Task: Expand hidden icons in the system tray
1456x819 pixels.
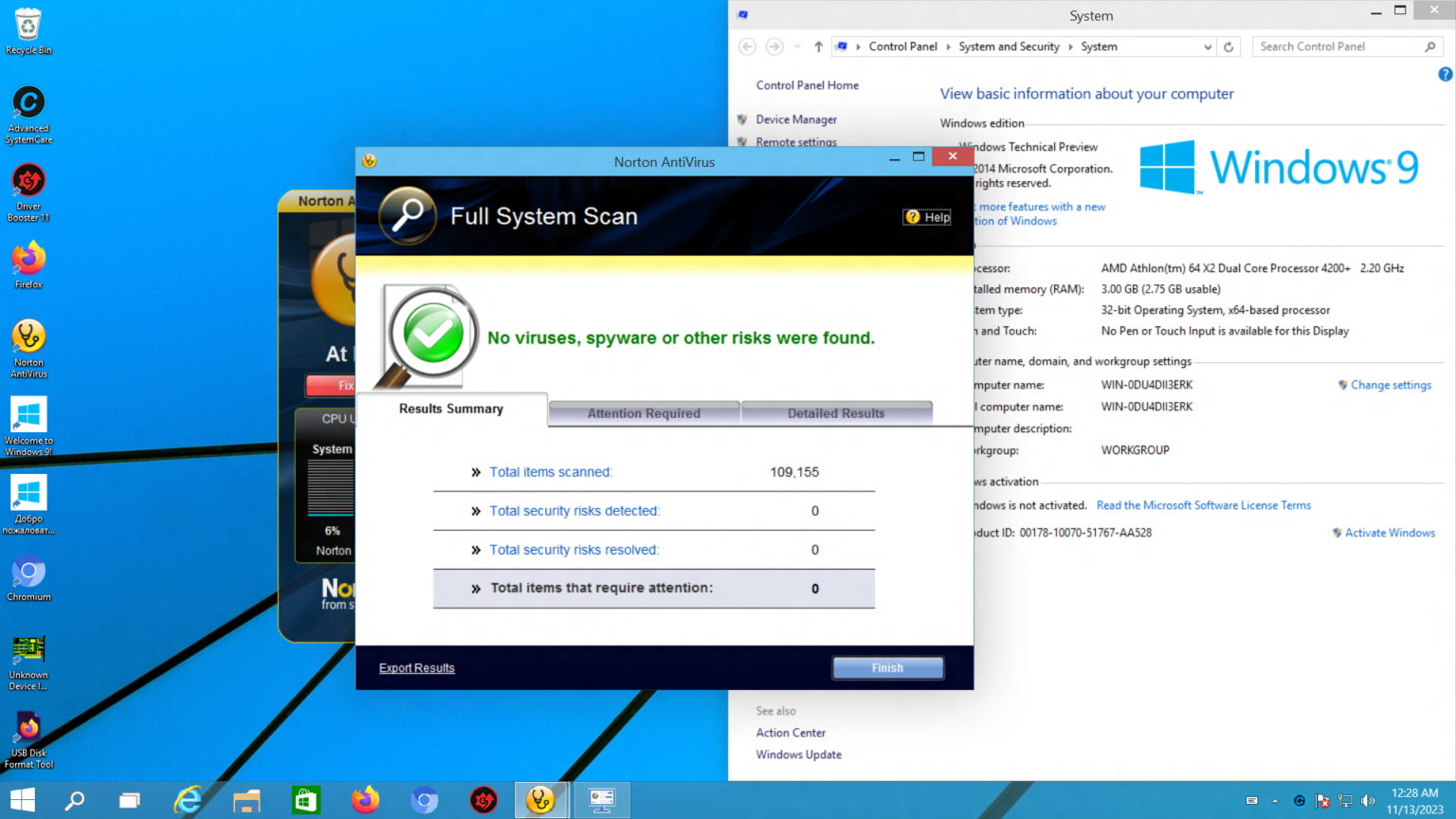Action: click(1275, 799)
